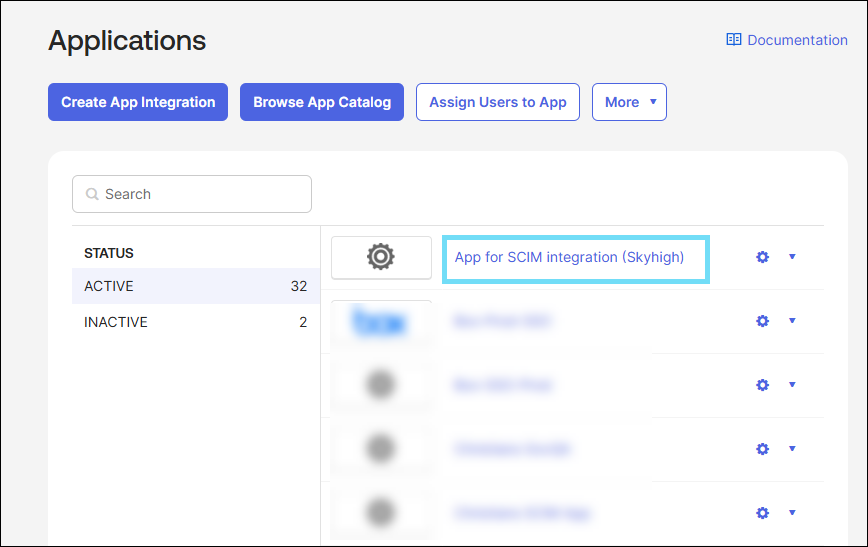Click the blue logo in second app row
The width and height of the screenshot is (868, 547).
click(x=380, y=321)
